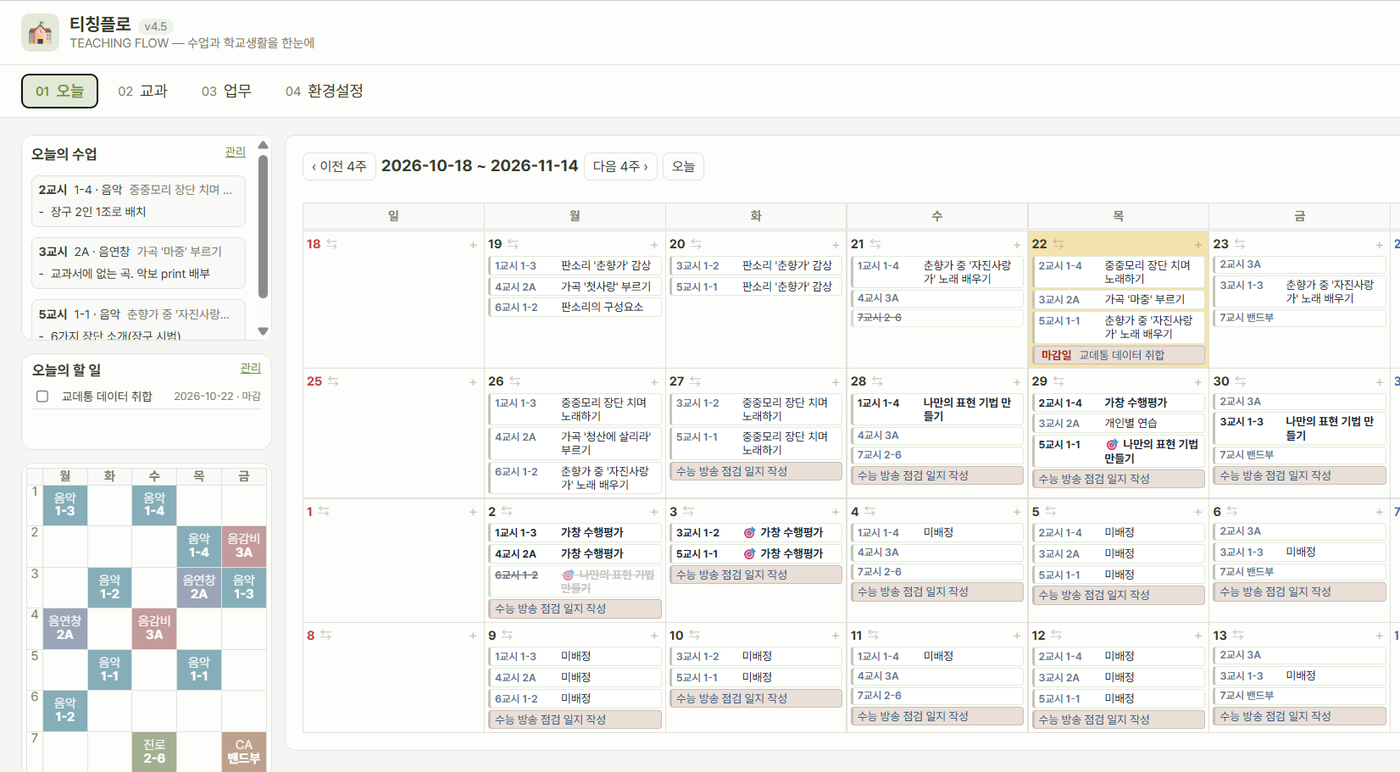Switch to the 01 오늘 tab
This screenshot has width=1400, height=772.
60,91
